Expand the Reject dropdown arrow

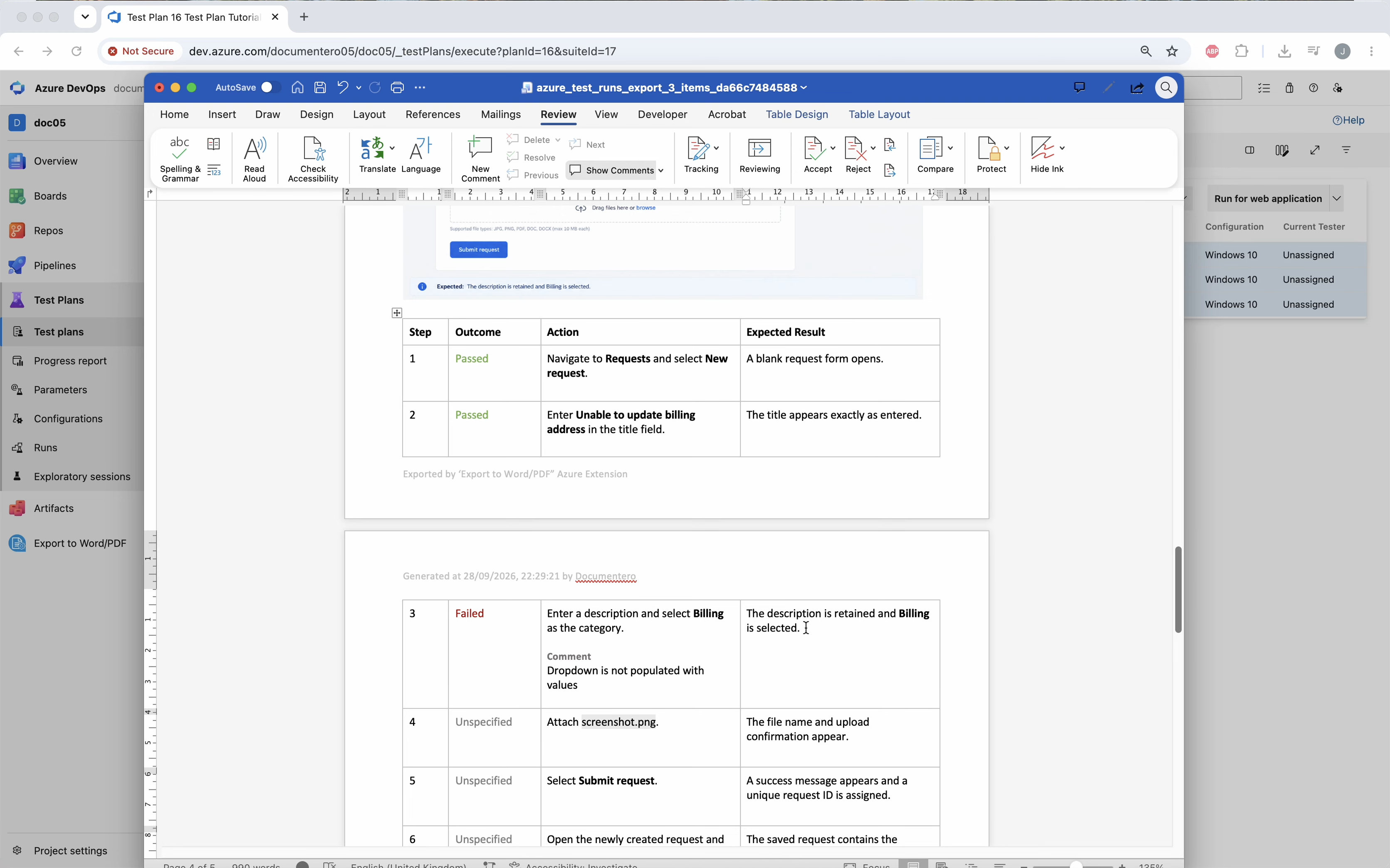point(873,148)
